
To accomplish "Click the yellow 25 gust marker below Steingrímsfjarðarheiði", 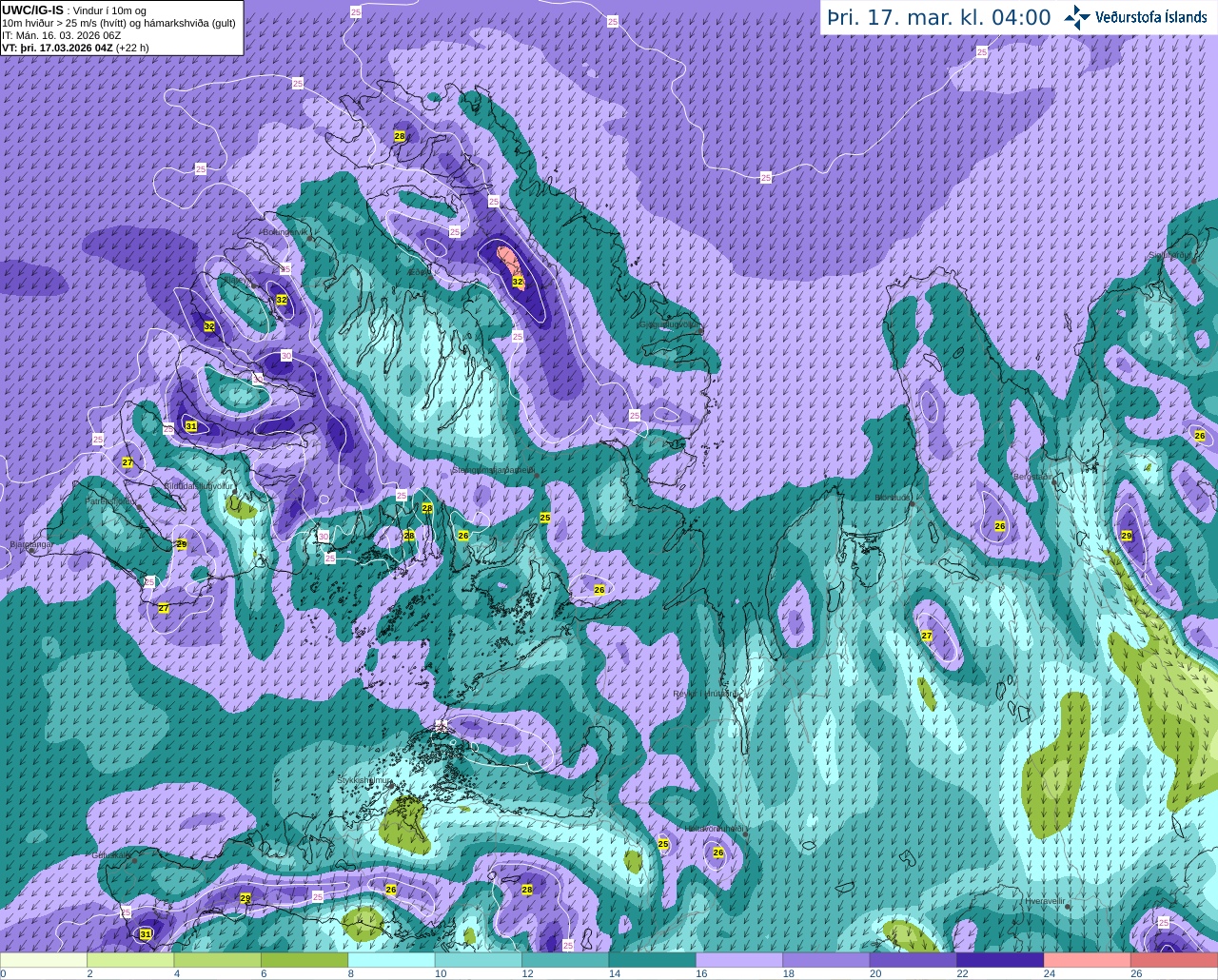I will pyautogui.click(x=545, y=518).
